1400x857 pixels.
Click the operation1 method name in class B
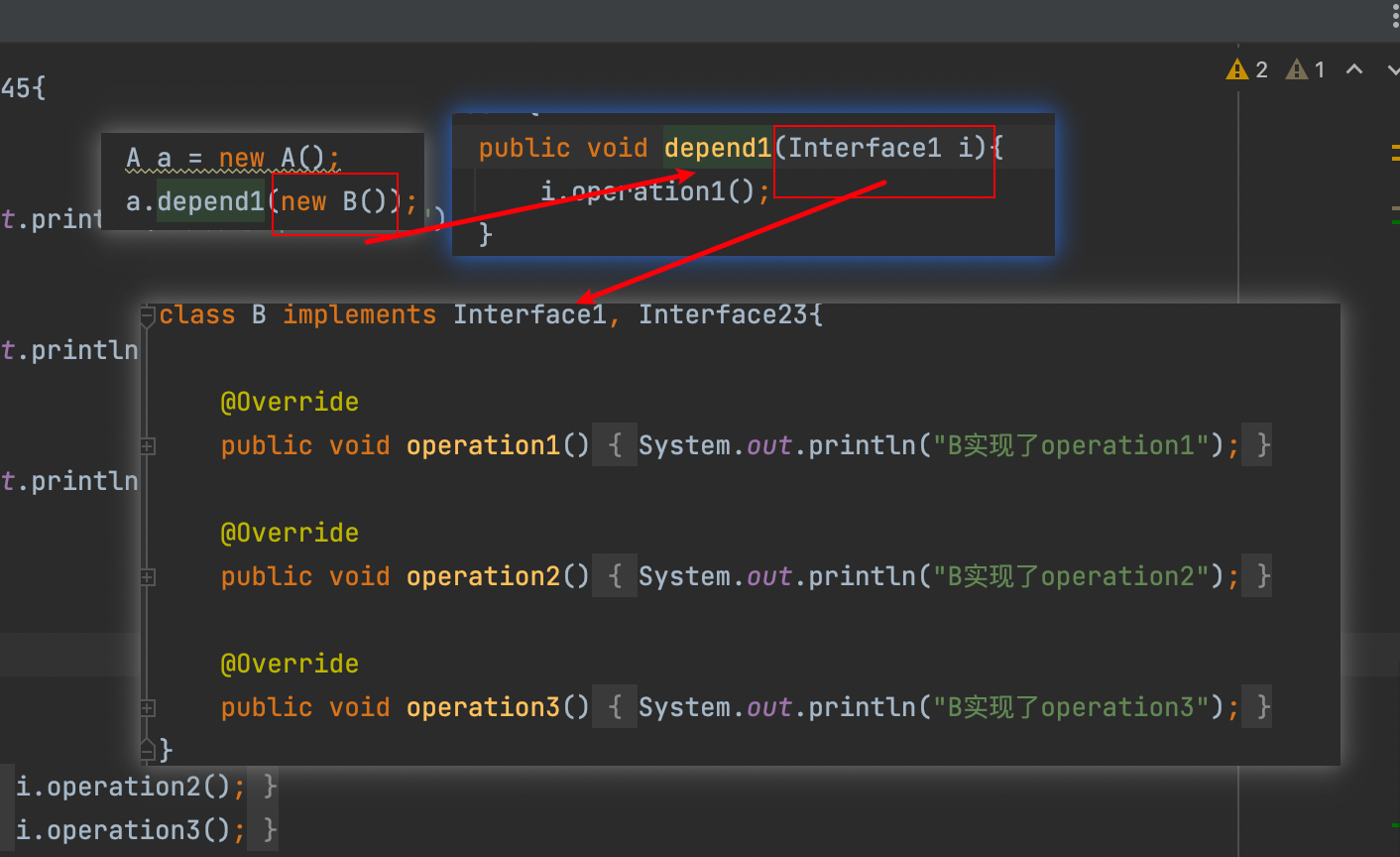pos(484,445)
